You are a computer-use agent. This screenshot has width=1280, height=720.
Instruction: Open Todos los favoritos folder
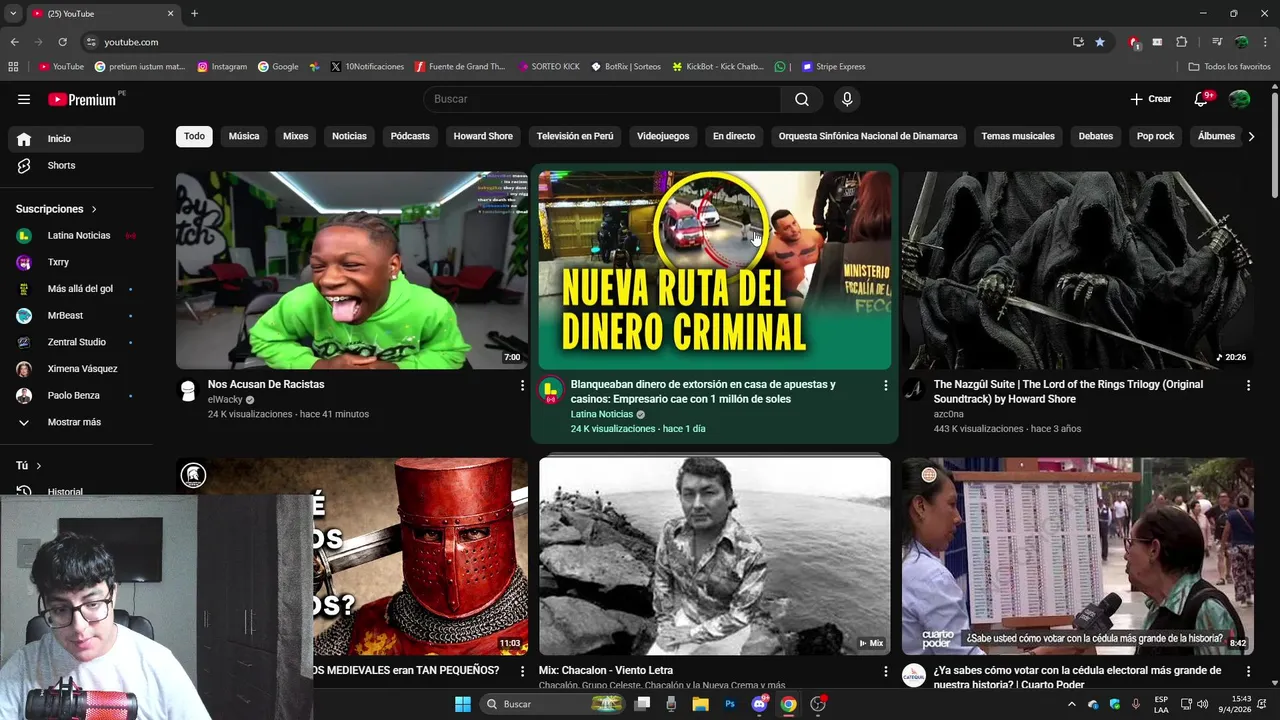point(1229,67)
